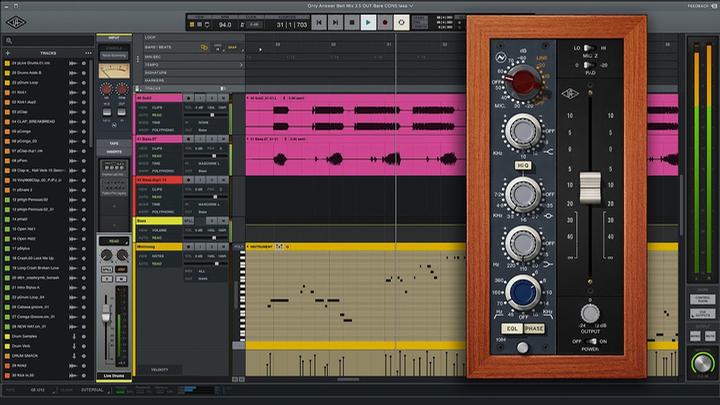This screenshot has width=720, height=405.
Task: Toggle the SNAP button in ruler header
Action: point(233,47)
